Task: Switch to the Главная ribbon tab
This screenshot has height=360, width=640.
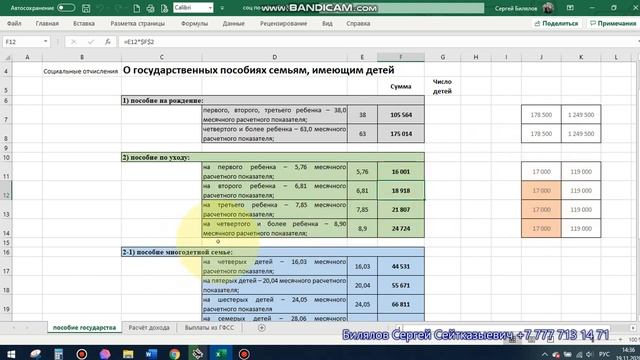Action: pos(47,24)
